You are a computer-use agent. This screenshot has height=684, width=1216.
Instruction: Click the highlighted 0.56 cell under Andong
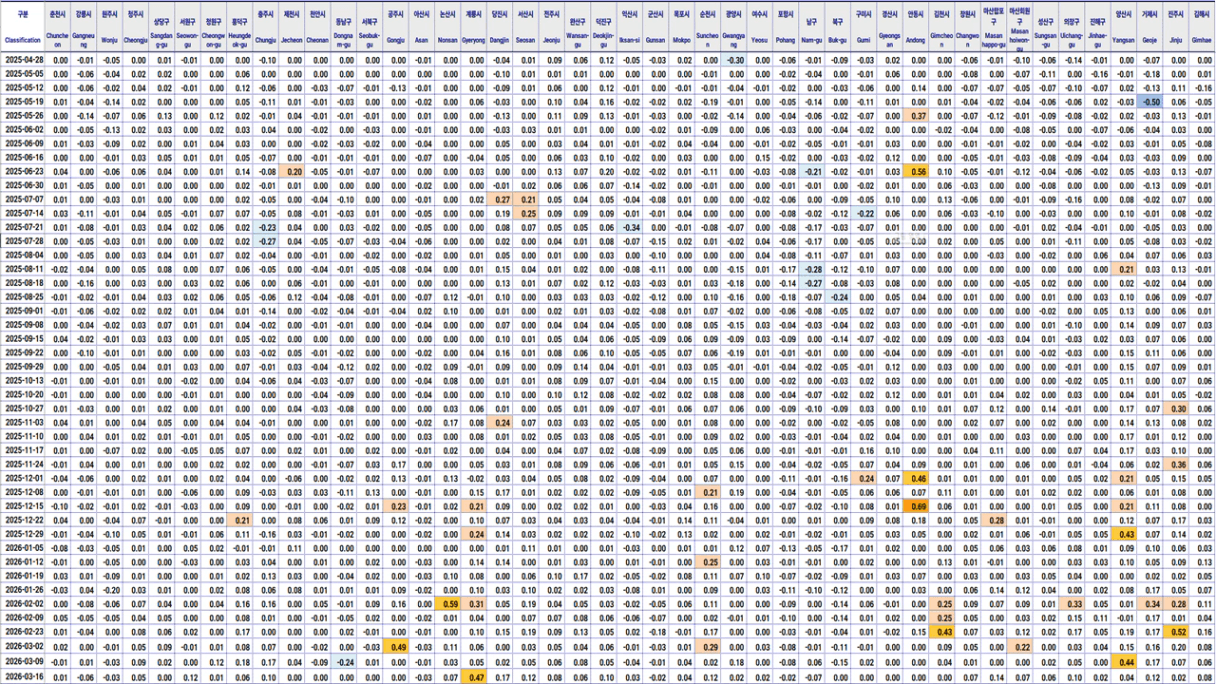915,171
